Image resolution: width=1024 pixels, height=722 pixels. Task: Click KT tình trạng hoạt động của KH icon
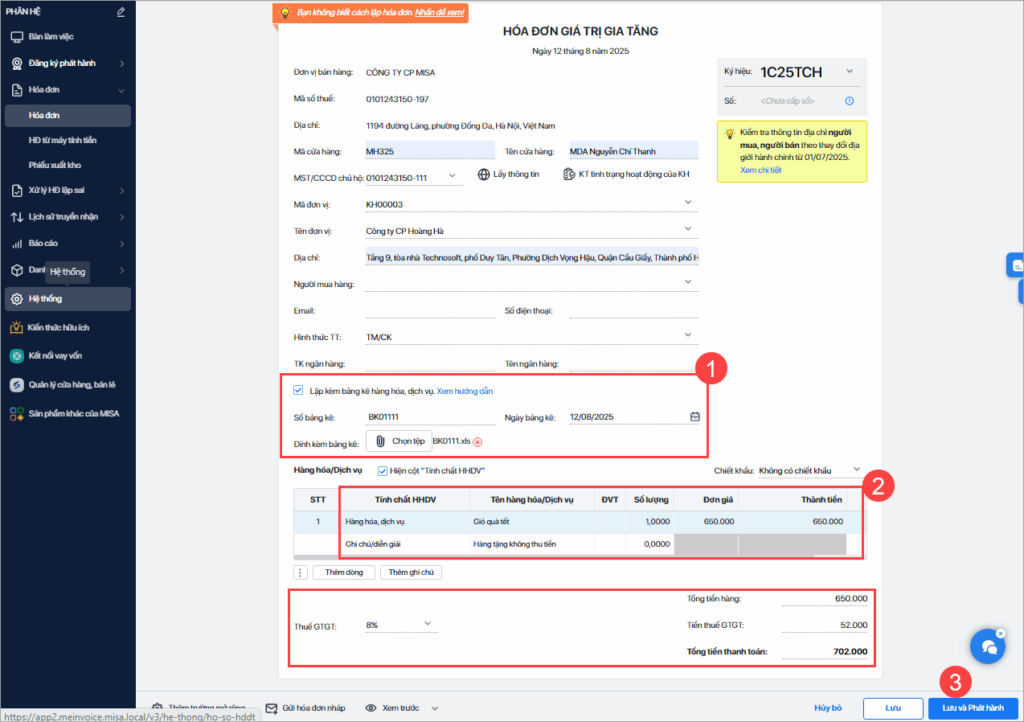coord(569,174)
